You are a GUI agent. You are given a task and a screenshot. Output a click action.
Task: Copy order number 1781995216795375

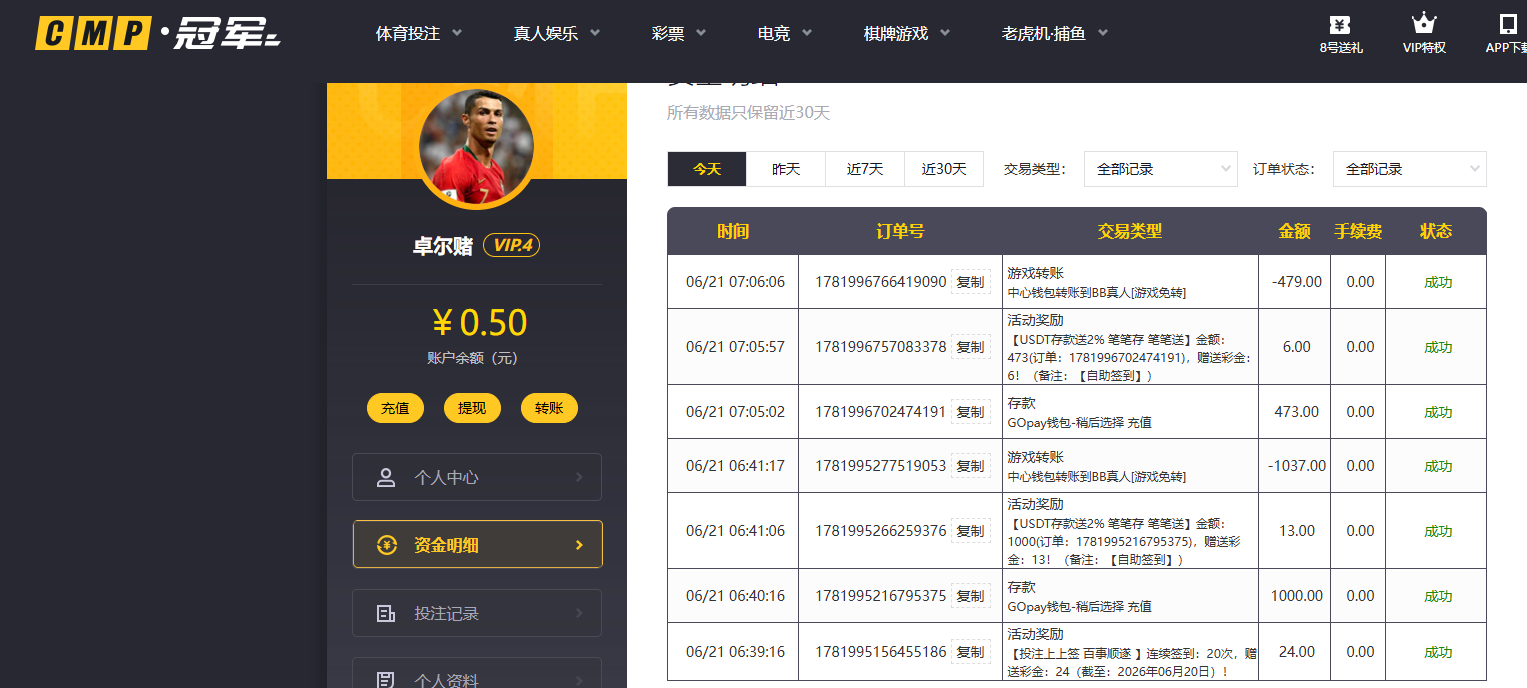tap(970, 596)
